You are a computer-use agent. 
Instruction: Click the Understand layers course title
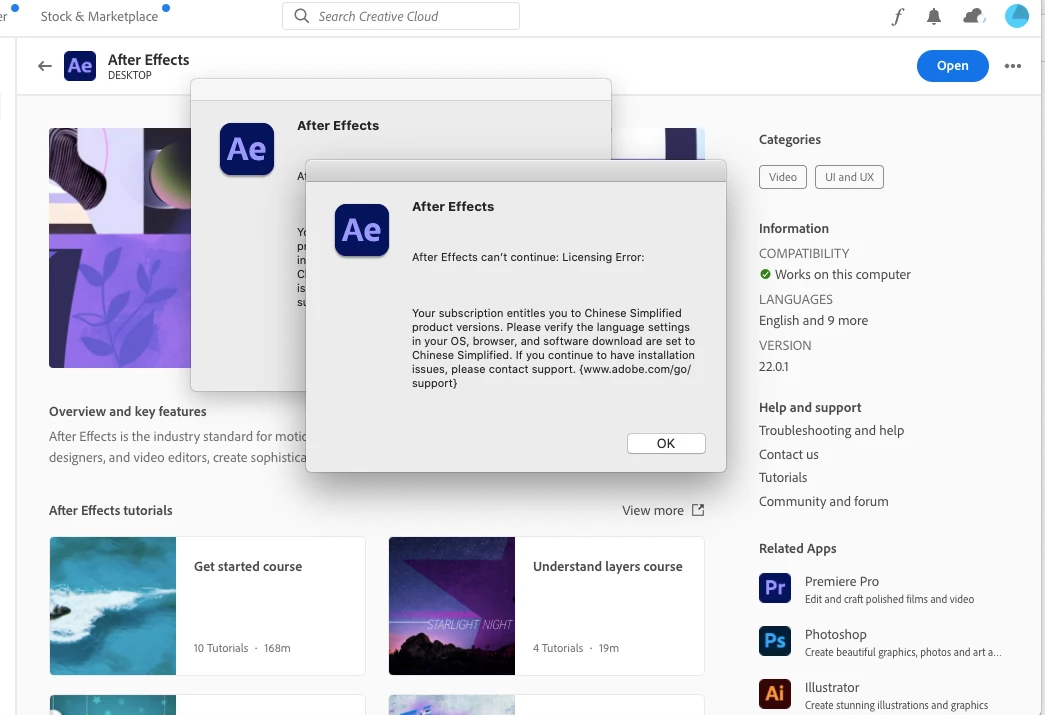click(607, 566)
